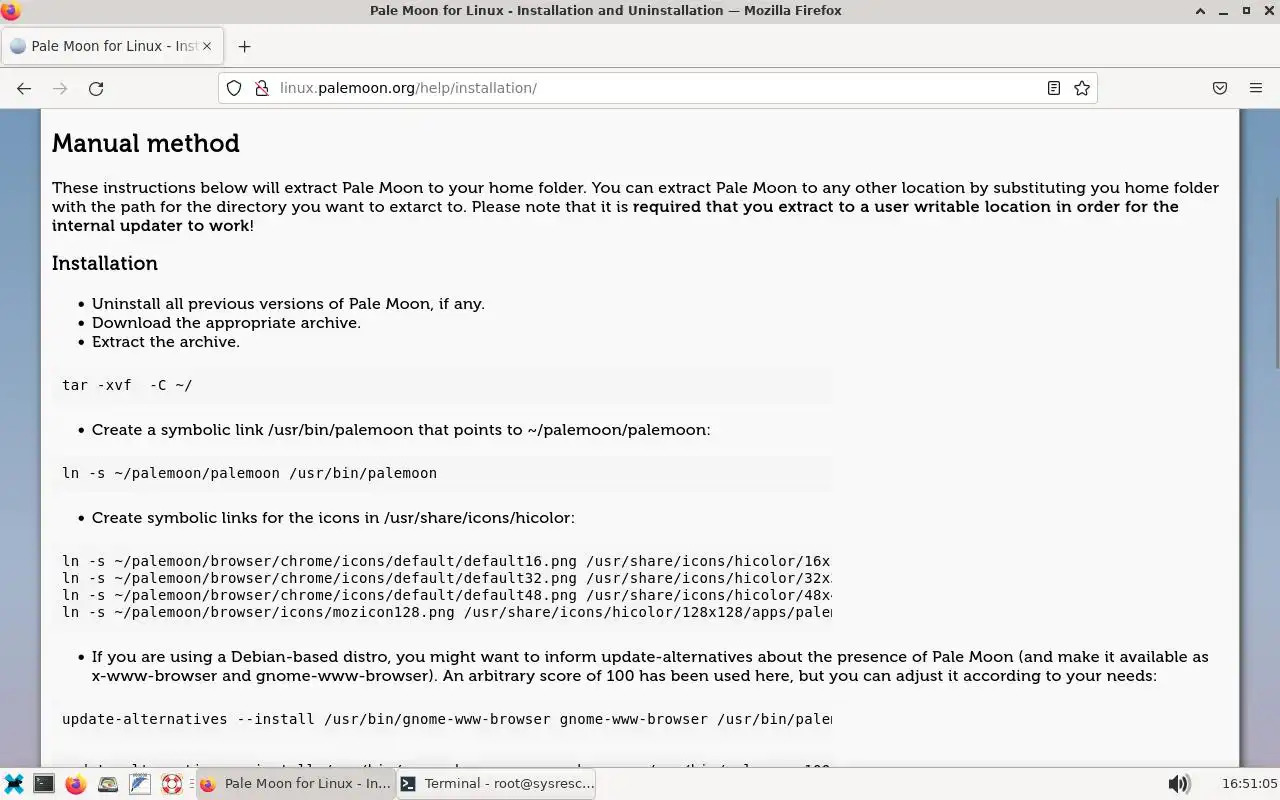Screen dimensions: 1280x800
Task: Click the 'ln -s ~/palemoon/palemoon /usr/bin/palemoon' command
Action: 249,473
